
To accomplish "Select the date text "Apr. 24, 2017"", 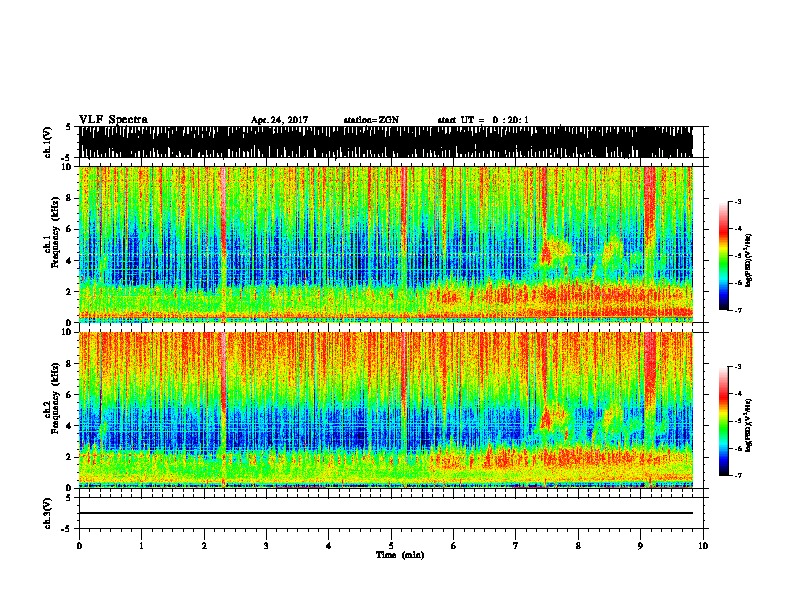I will point(279,120).
